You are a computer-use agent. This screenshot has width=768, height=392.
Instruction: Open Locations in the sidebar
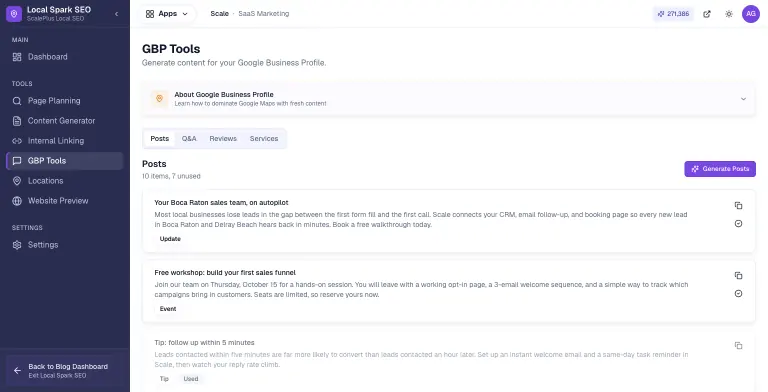tap(65, 181)
